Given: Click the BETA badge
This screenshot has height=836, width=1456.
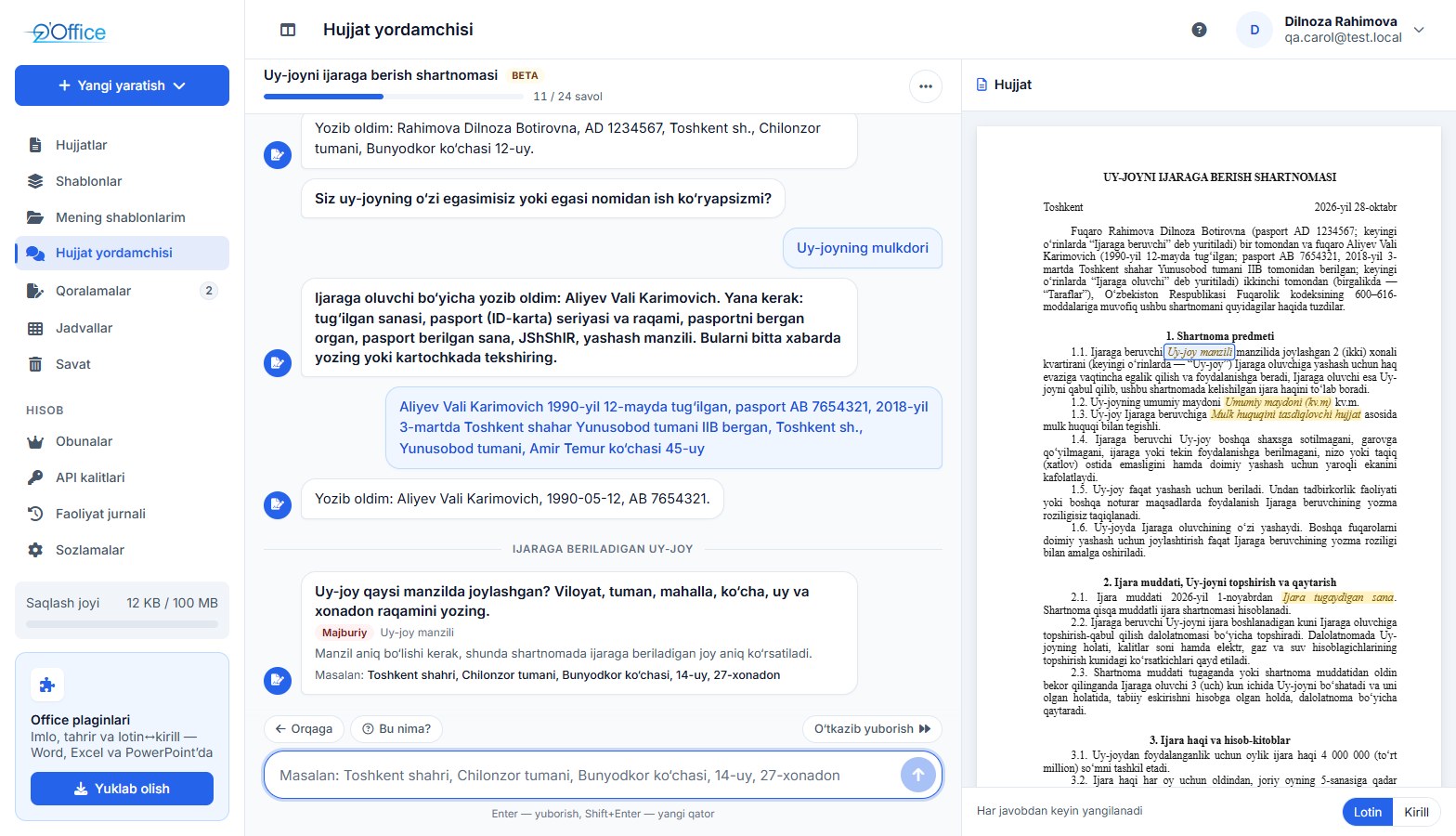Looking at the screenshot, I should [x=525, y=75].
